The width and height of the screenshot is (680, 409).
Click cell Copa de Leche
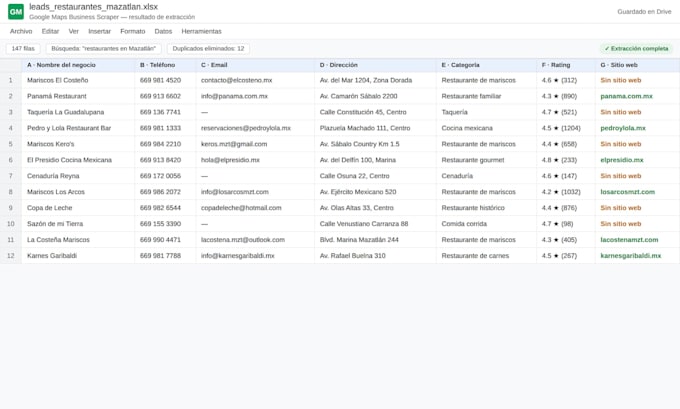[x=78, y=208]
